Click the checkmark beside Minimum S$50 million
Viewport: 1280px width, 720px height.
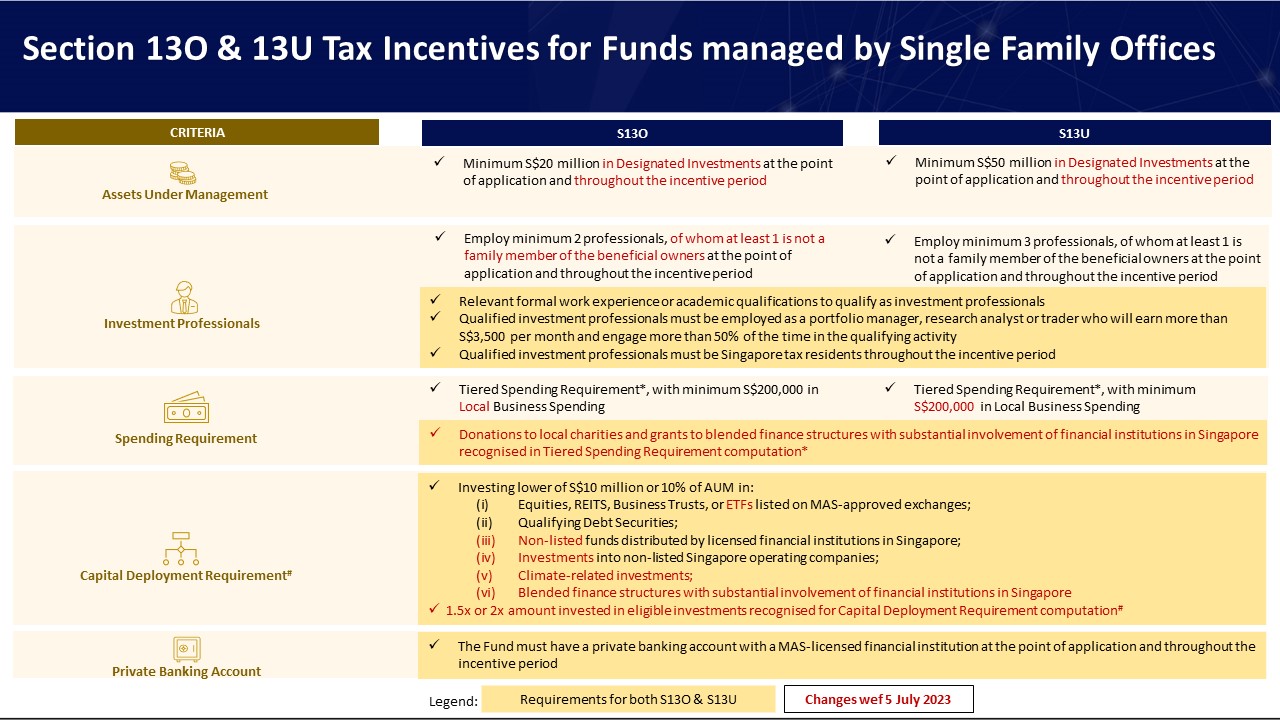[892, 160]
